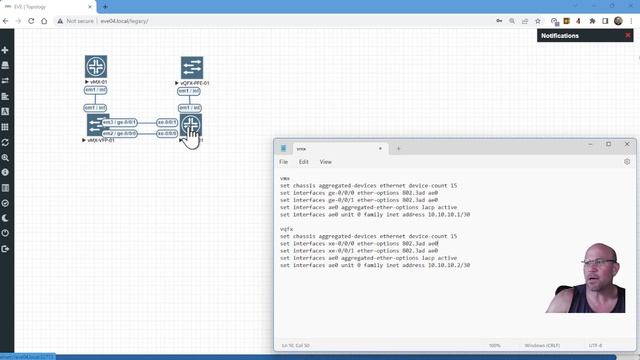Click UTF-8 encoding in Notepad status bar
This screenshot has width=640, height=360.
(x=595, y=346)
